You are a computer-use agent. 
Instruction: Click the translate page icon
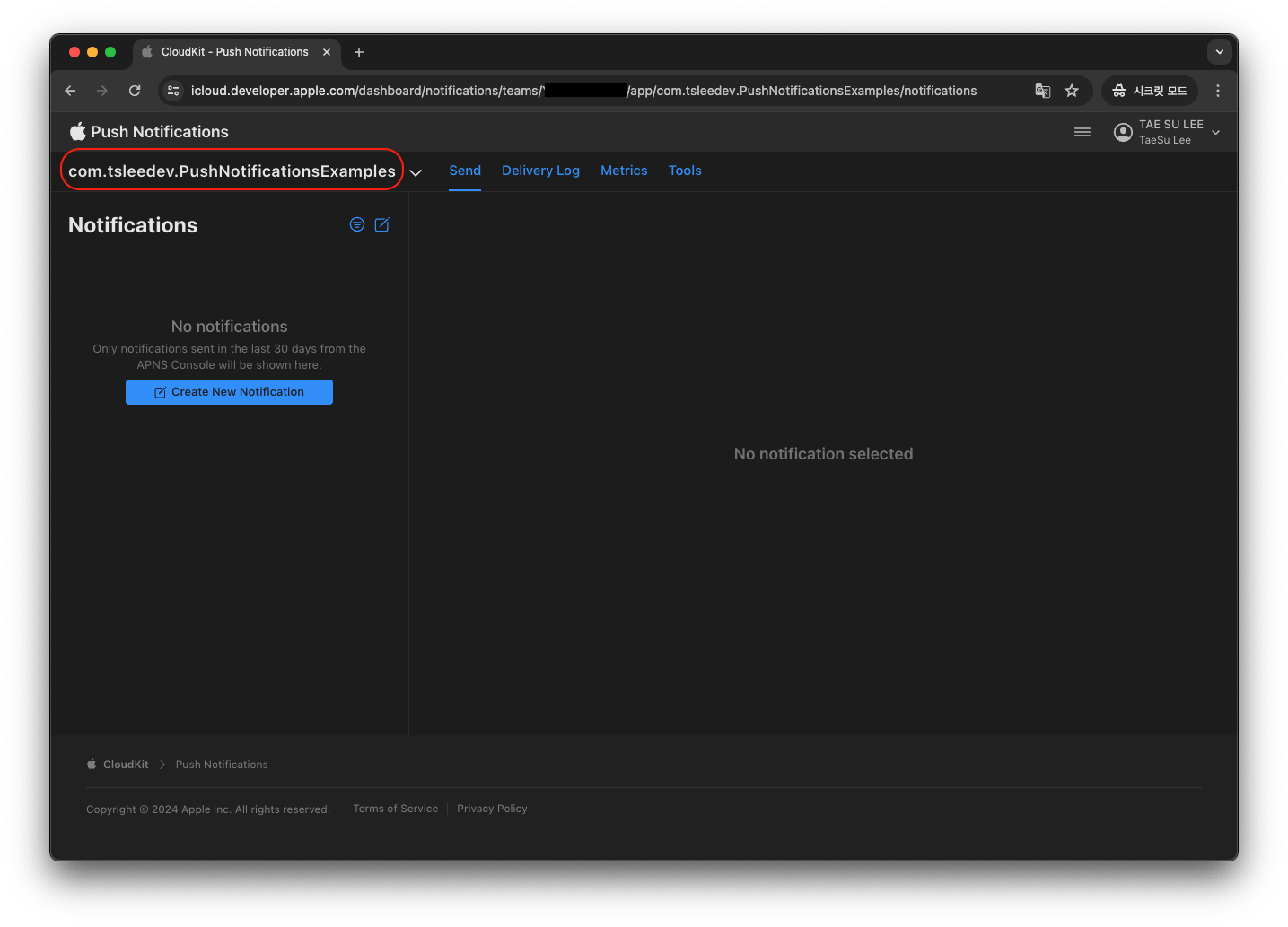click(1042, 91)
